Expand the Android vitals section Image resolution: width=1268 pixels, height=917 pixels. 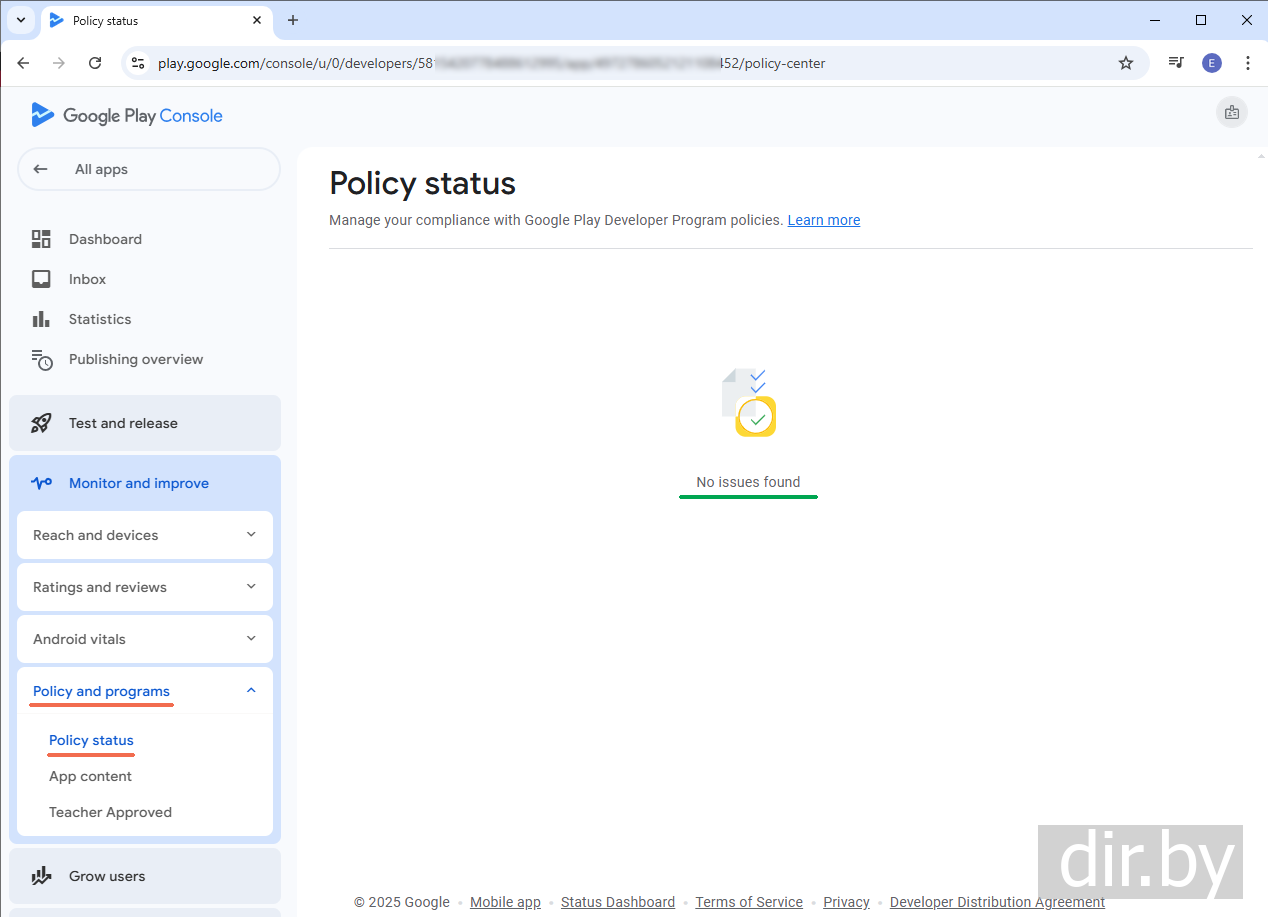click(x=145, y=639)
